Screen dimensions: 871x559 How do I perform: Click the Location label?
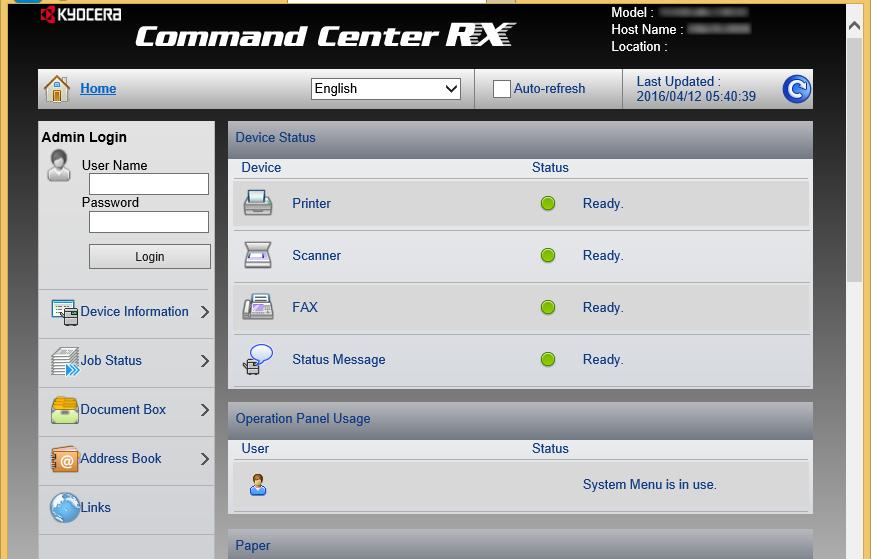639,47
